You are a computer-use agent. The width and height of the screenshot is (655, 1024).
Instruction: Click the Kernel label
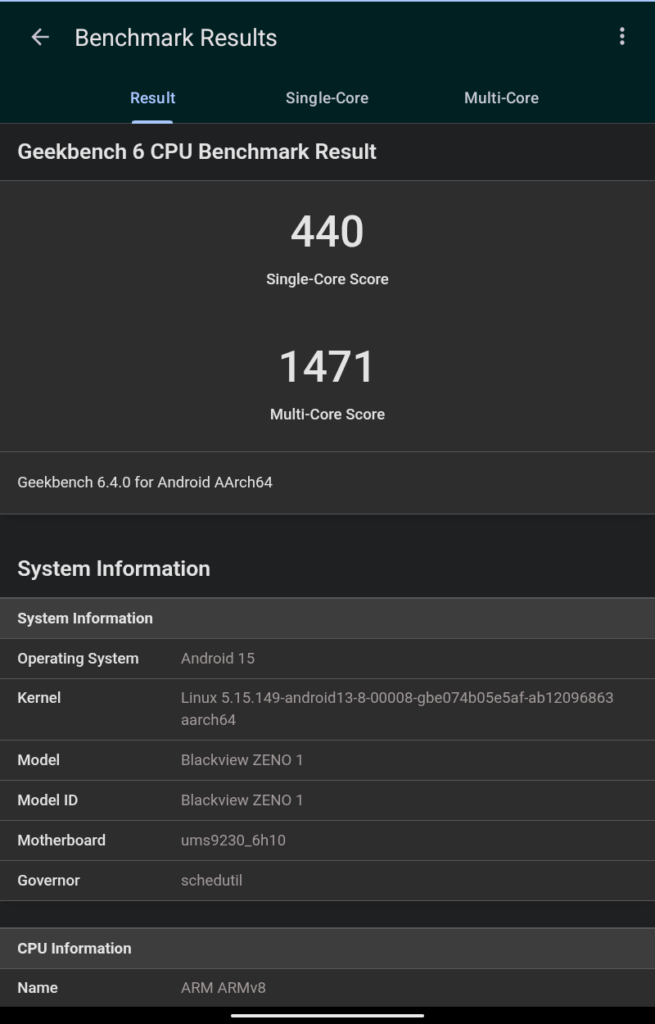pos(39,697)
